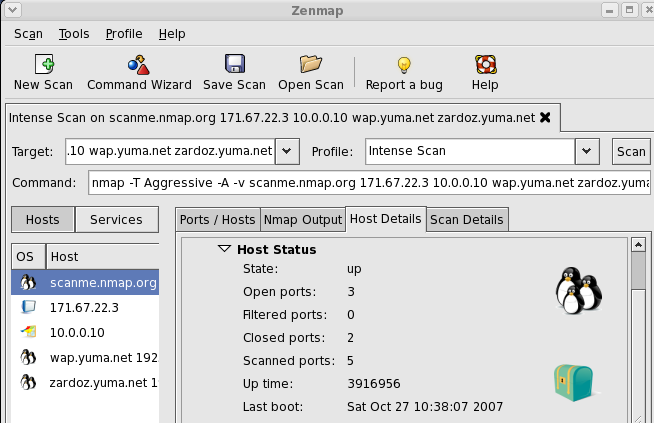The image size is (654, 423).
Task: Sort by the OS column header
Action: [x=28, y=256]
